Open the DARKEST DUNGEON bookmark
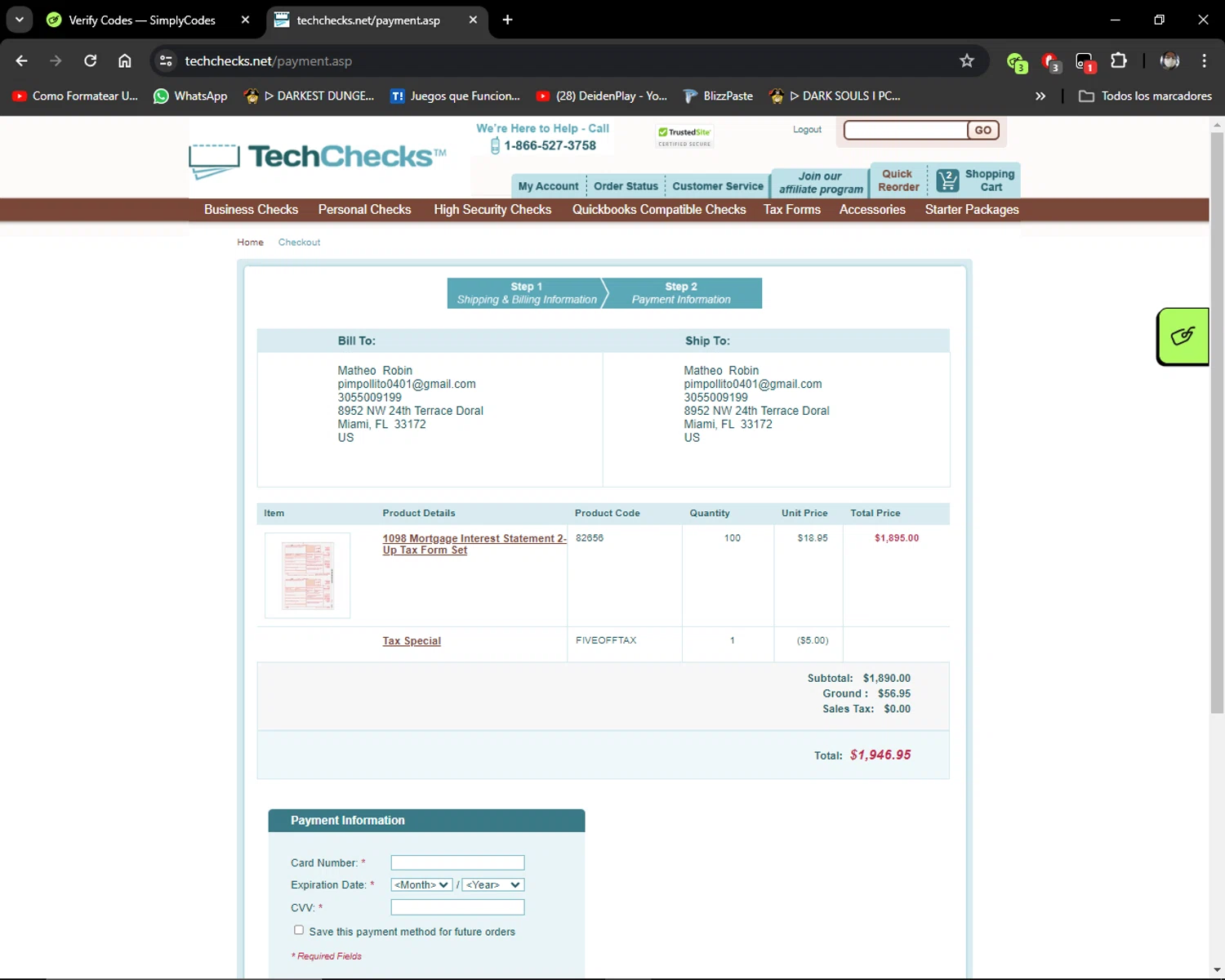This screenshot has width=1225, height=980. point(310,96)
